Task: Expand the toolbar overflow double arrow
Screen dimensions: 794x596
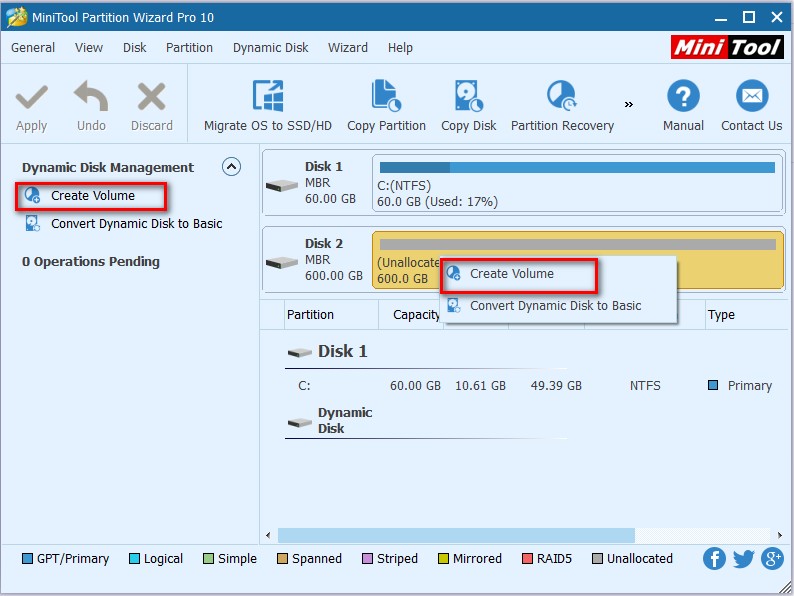Action: [628, 104]
